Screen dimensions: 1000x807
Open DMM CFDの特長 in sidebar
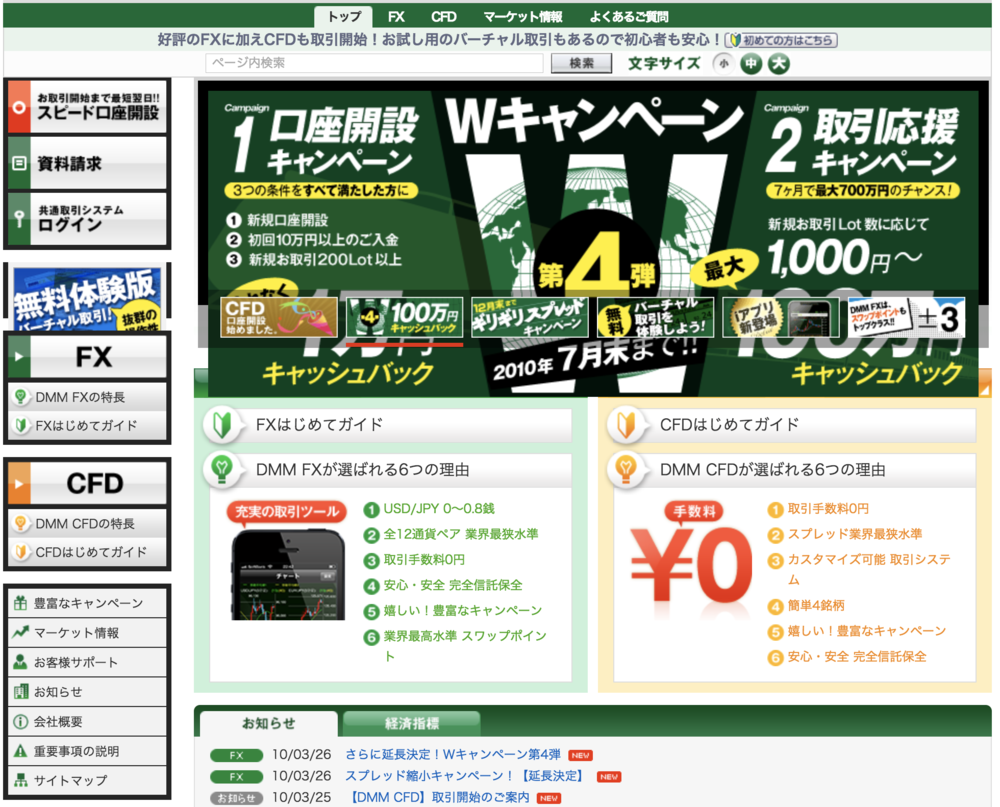point(87,524)
